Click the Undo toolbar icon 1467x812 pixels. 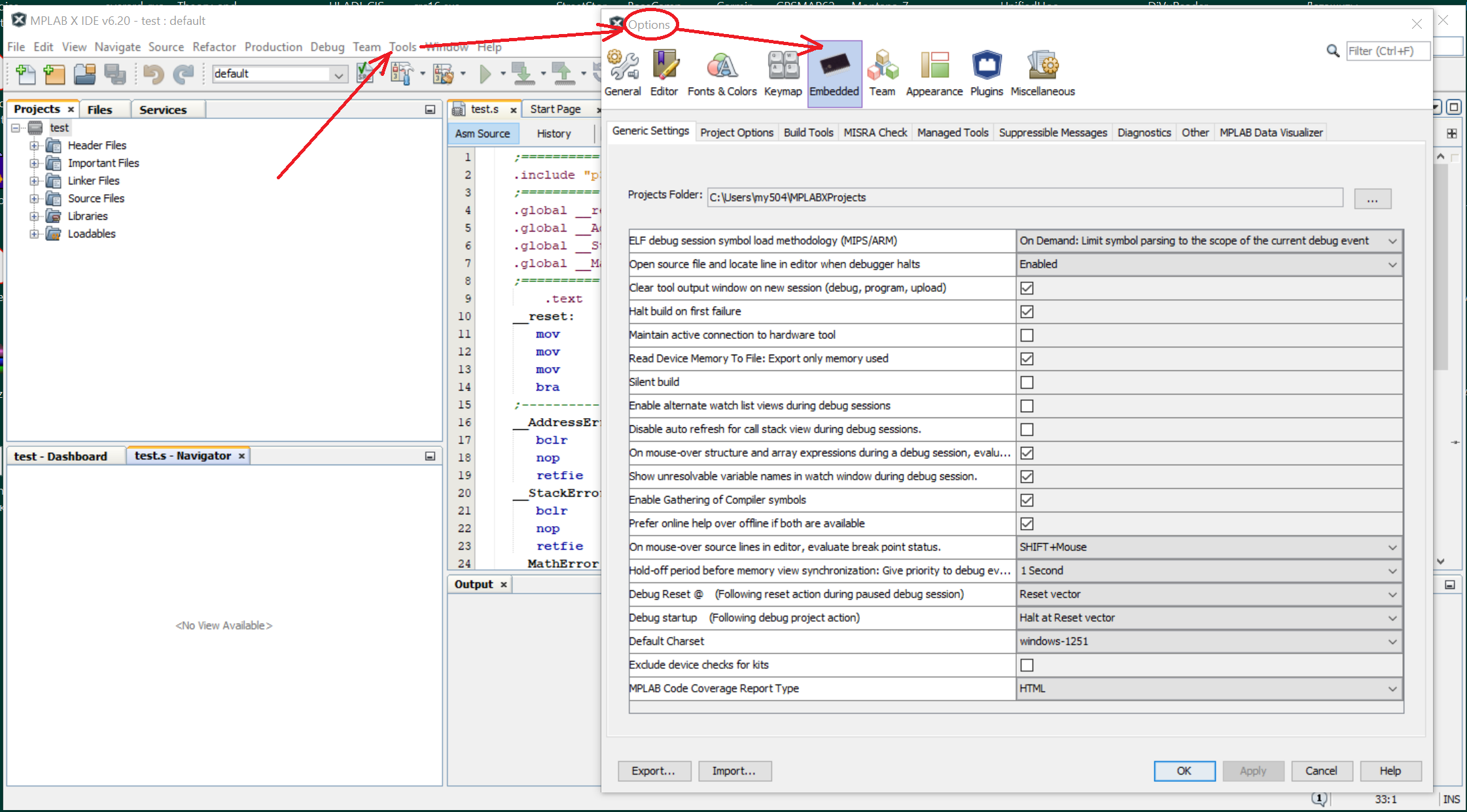(154, 74)
